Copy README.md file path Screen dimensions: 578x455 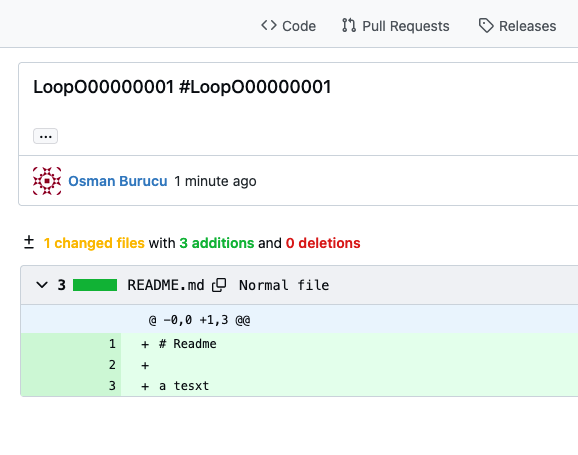[x=219, y=285]
